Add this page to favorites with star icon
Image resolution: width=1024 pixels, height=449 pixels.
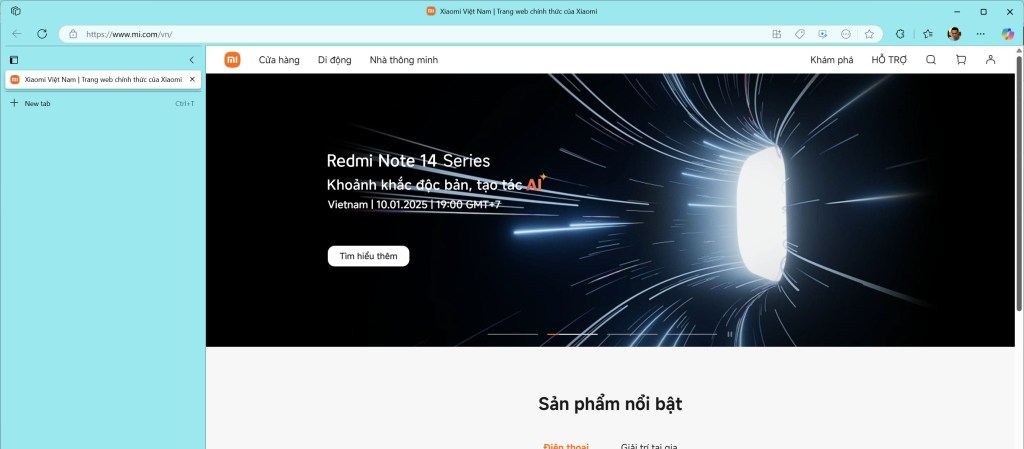point(869,34)
